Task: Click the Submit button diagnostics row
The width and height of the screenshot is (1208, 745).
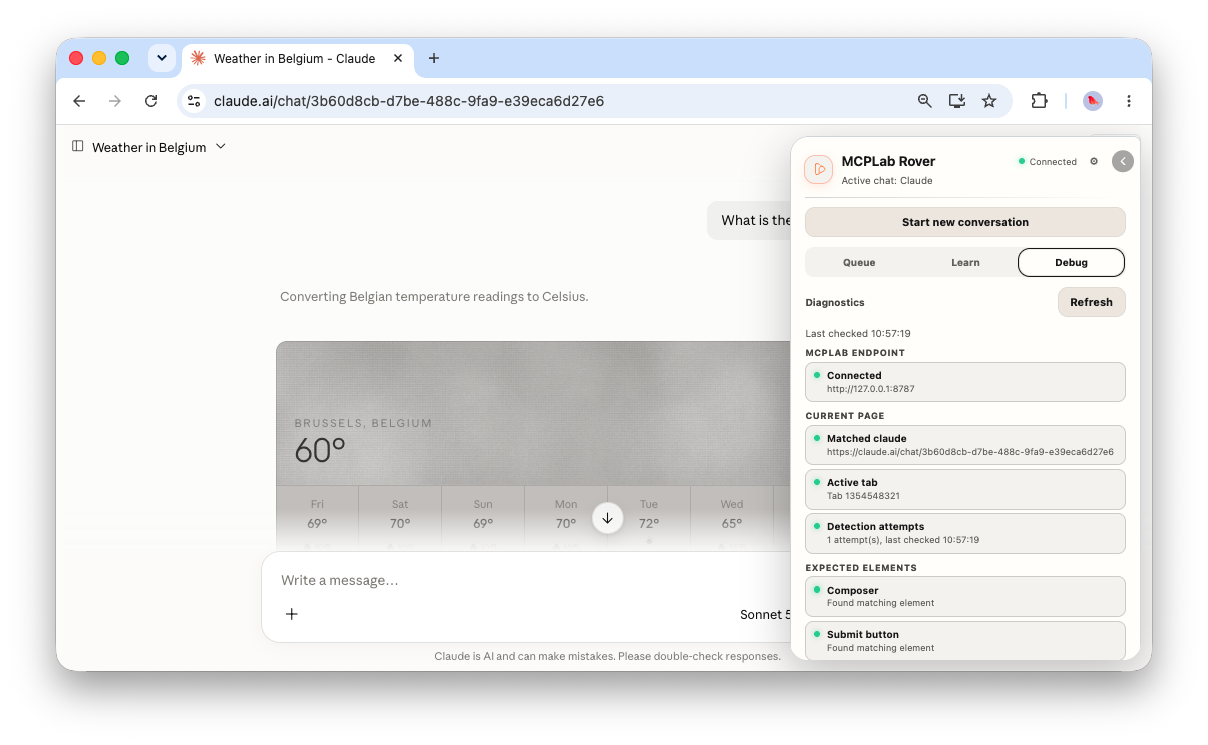Action: pyautogui.click(x=965, y=640)
